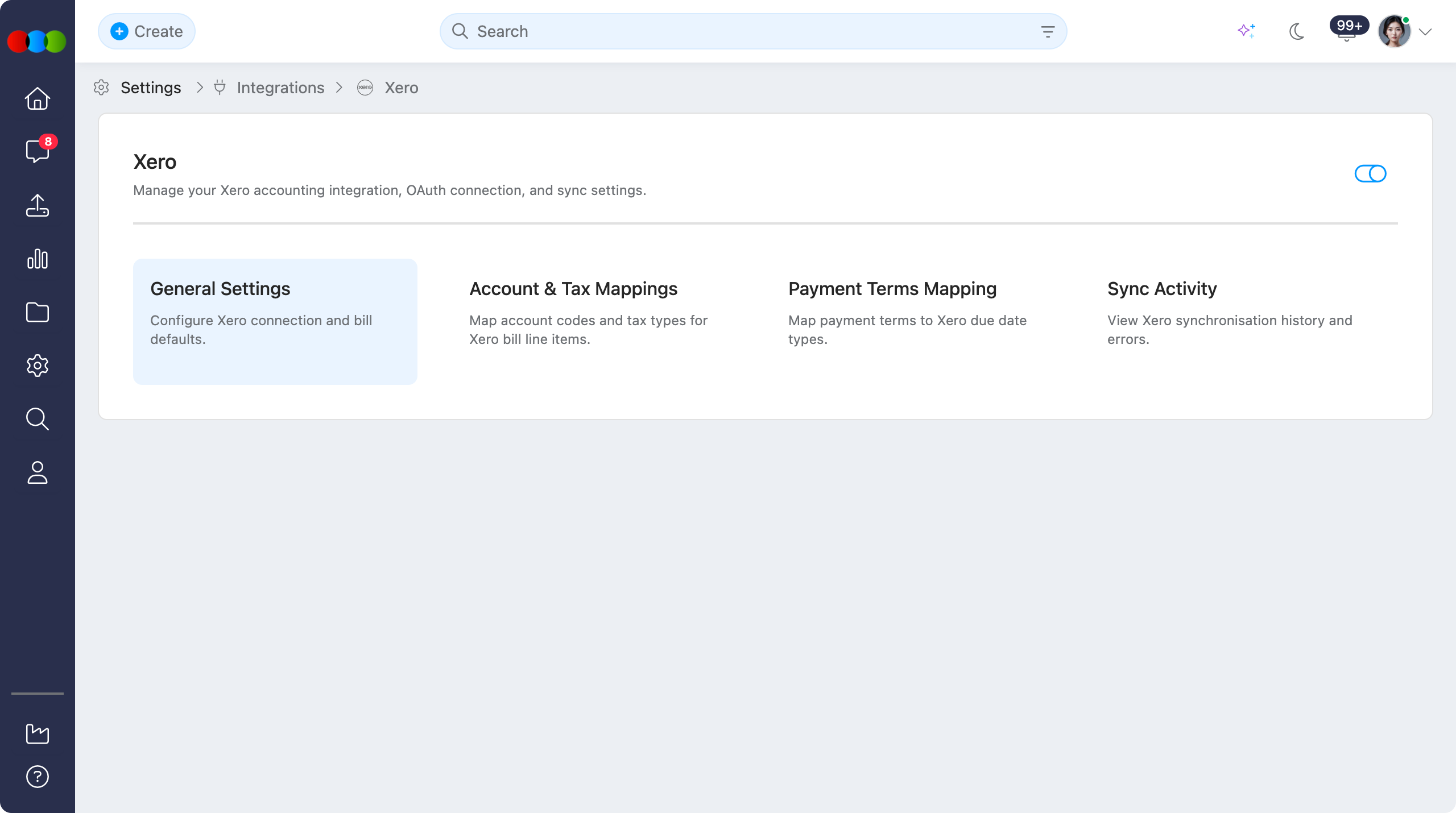Click the gear icon beside Settings breadcrumb
Screen dimensions: 1456x813
[101, 88]
